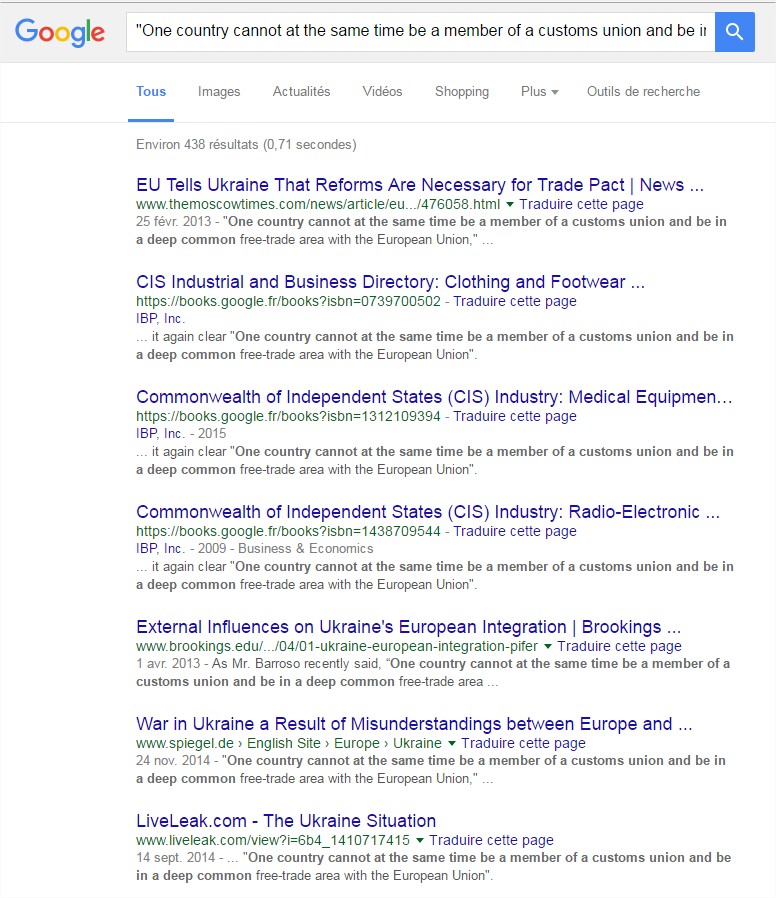Open the Actualités tab
The height and width of the screenshot is (898, 776).
pos(301,92)
